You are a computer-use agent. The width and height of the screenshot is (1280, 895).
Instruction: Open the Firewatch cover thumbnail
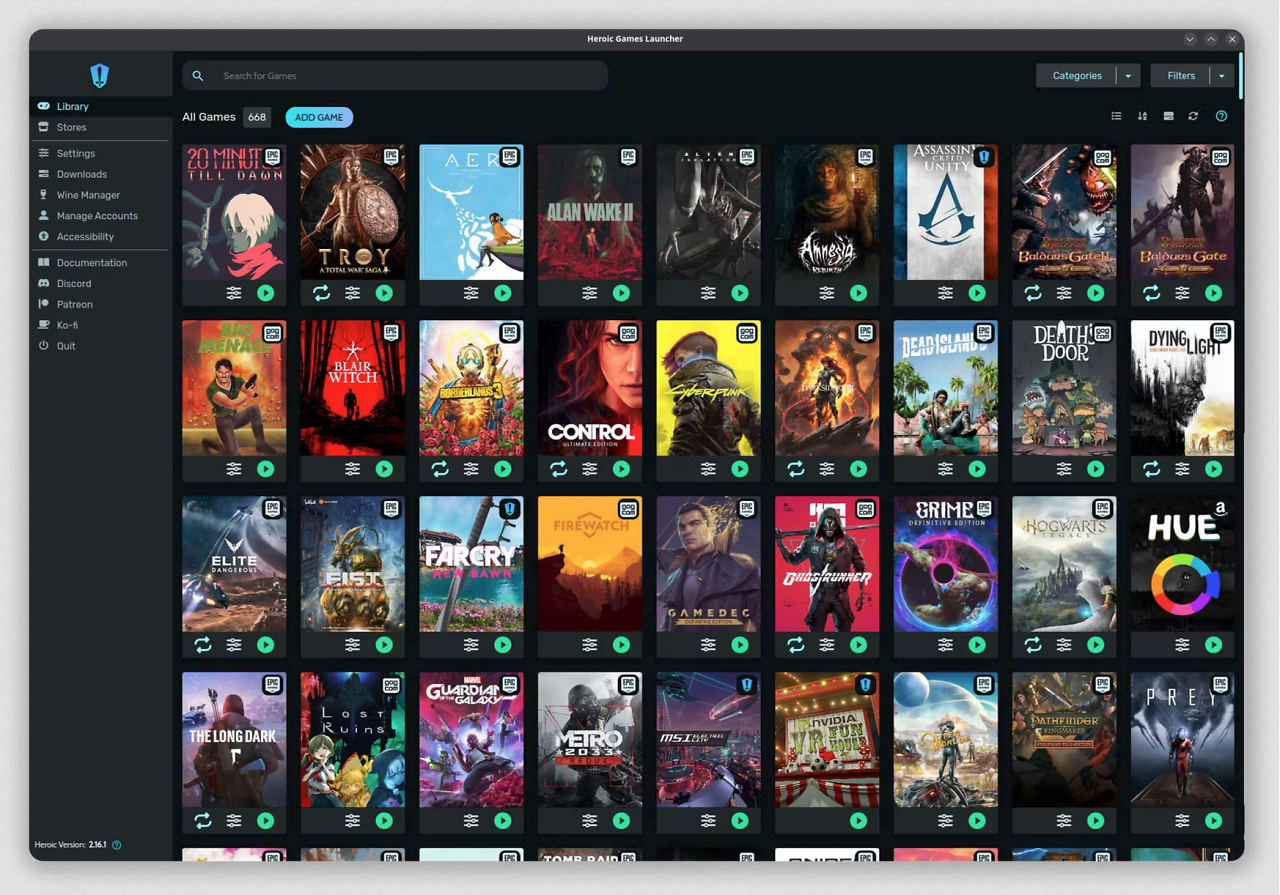[x=590, y=564]
